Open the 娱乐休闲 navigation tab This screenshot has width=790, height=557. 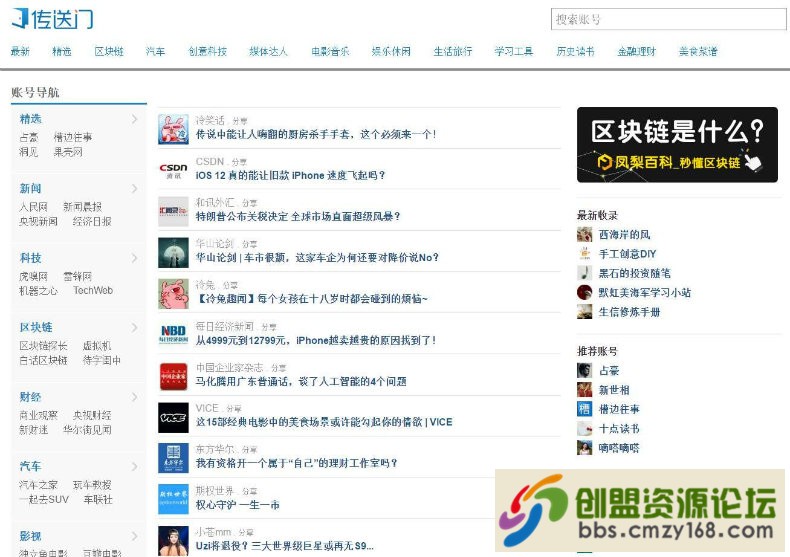click(x=391, y=51)
